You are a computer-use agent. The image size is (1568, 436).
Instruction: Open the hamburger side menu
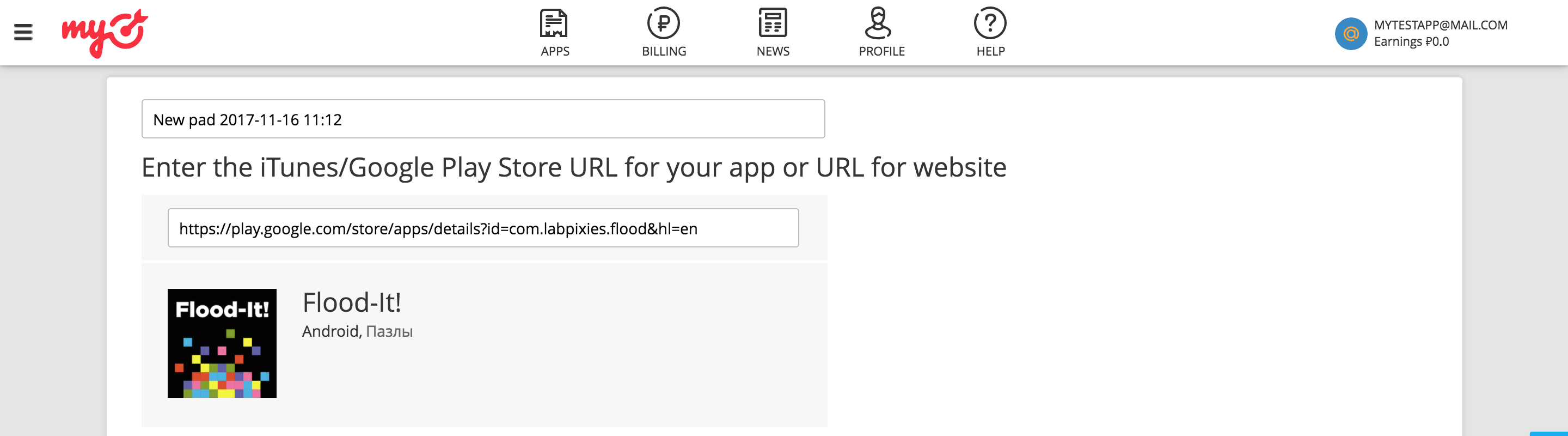(x=23, y=32)
